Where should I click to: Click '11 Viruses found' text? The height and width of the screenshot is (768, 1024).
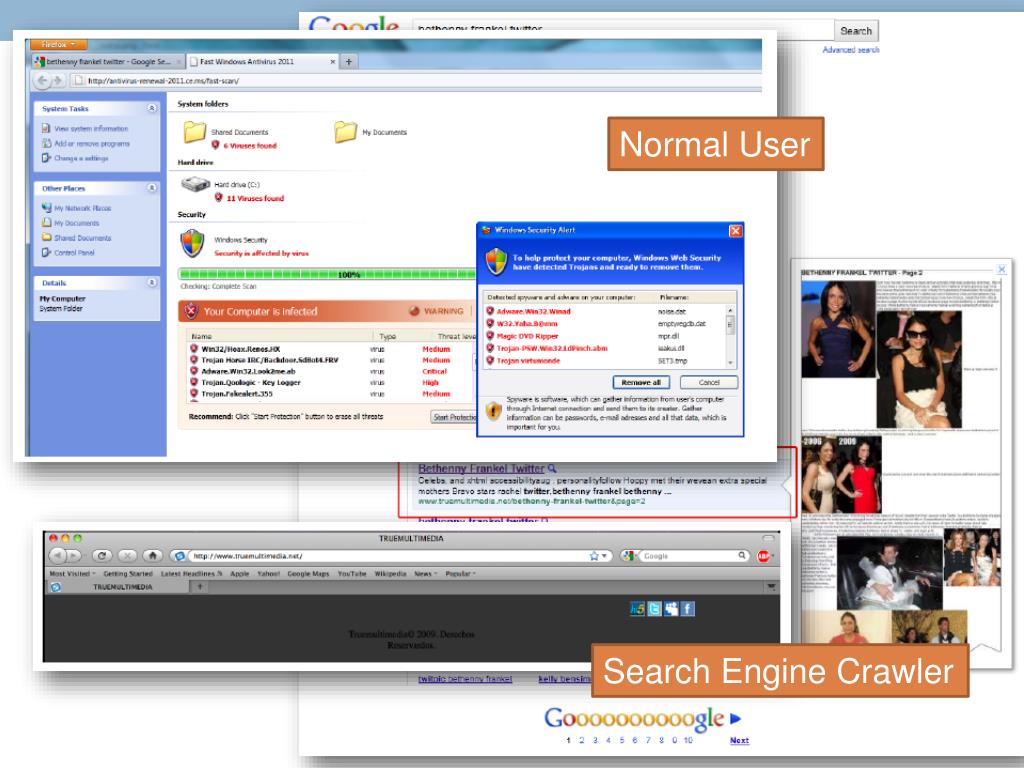click(x=255, y=199)
